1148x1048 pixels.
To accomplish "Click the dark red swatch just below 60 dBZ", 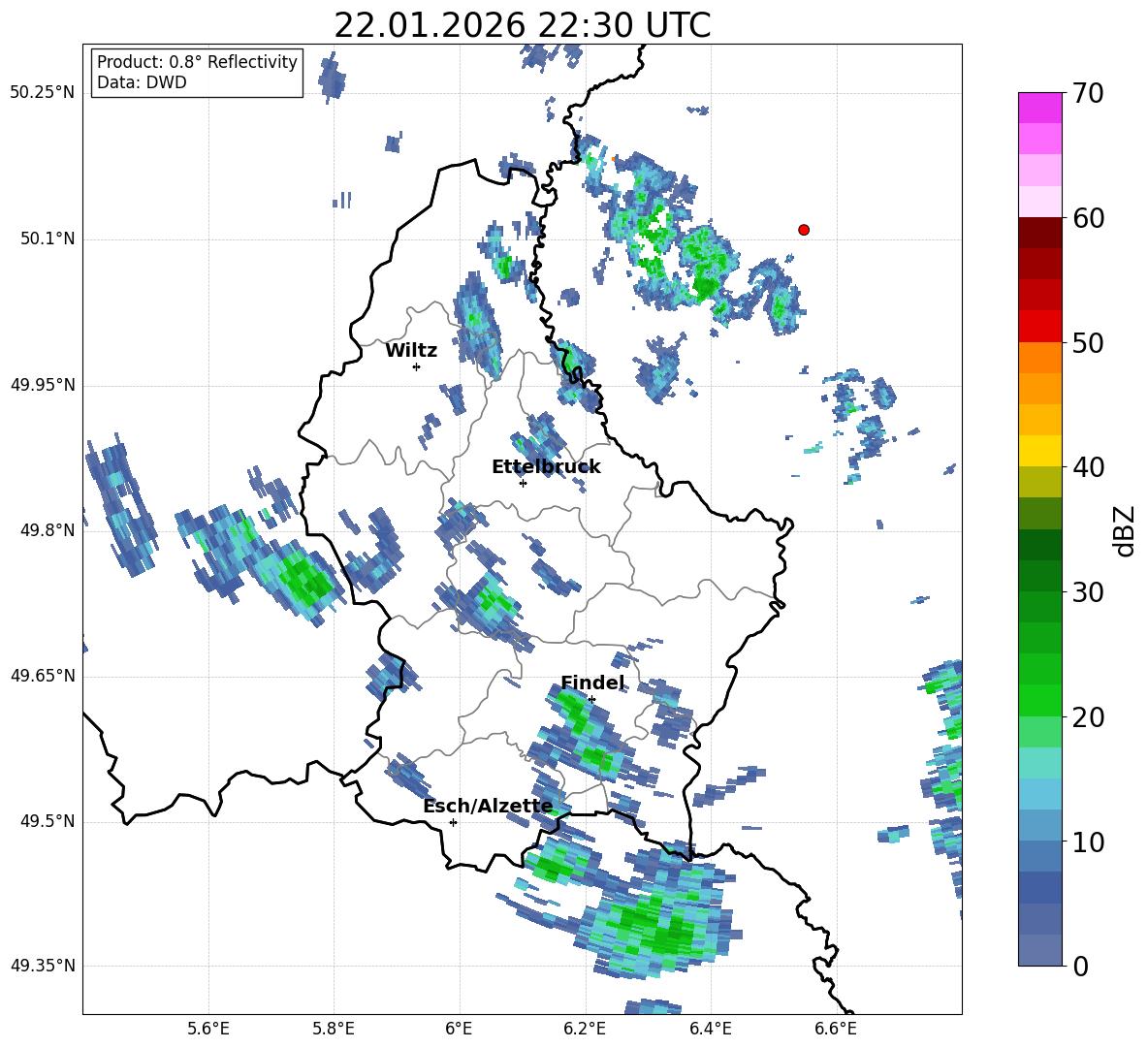I will click(1039, 233).
